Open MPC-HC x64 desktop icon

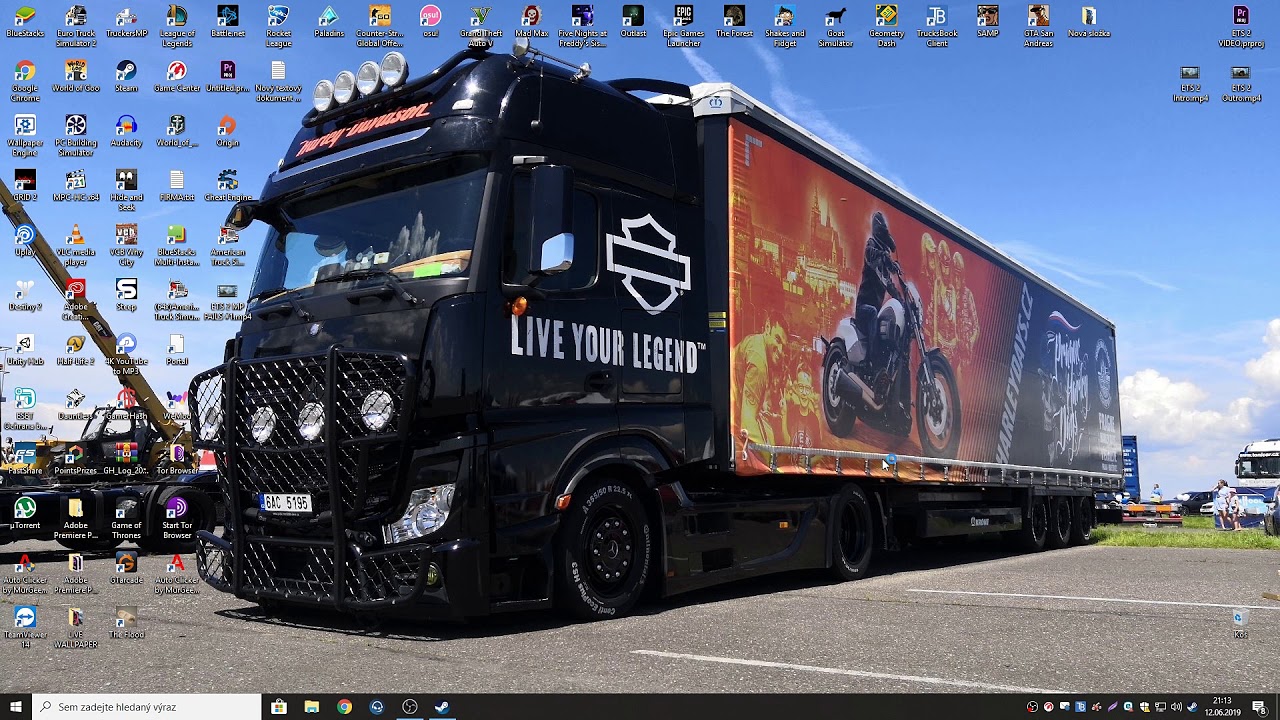(x=76, y=185)
